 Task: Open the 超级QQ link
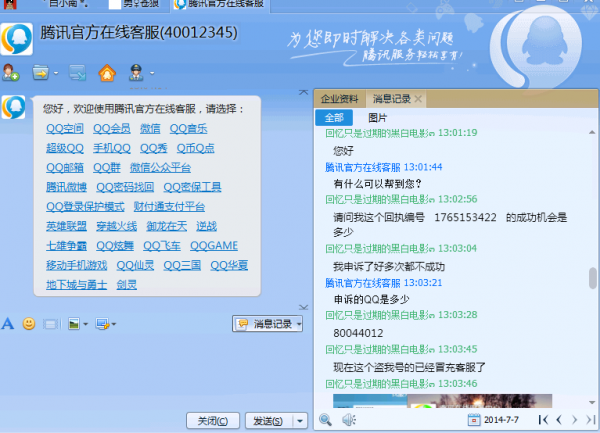pyautogui.click(x=65, y=148)
